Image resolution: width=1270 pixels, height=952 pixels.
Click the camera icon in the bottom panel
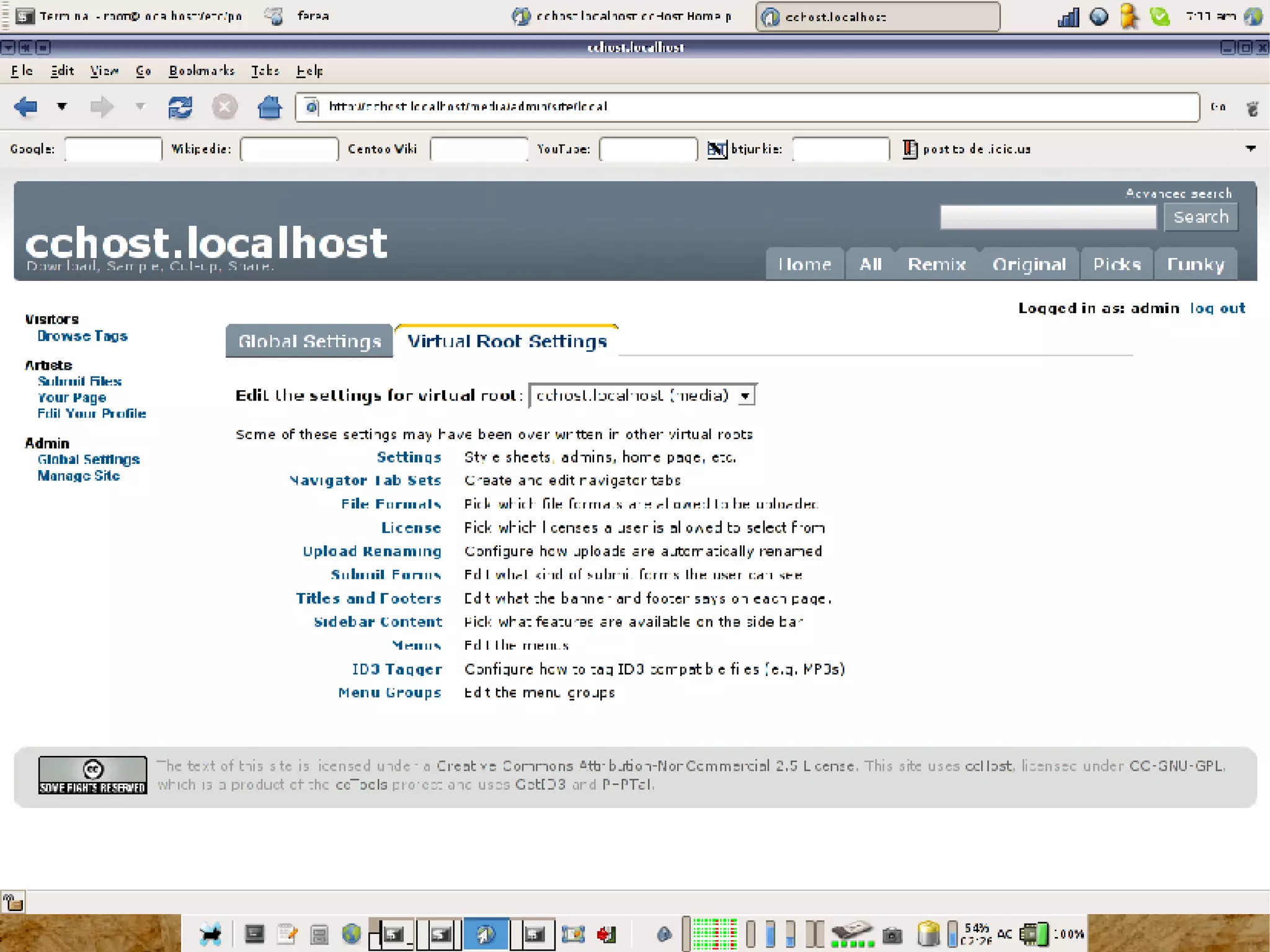click(x=892, y=934)
